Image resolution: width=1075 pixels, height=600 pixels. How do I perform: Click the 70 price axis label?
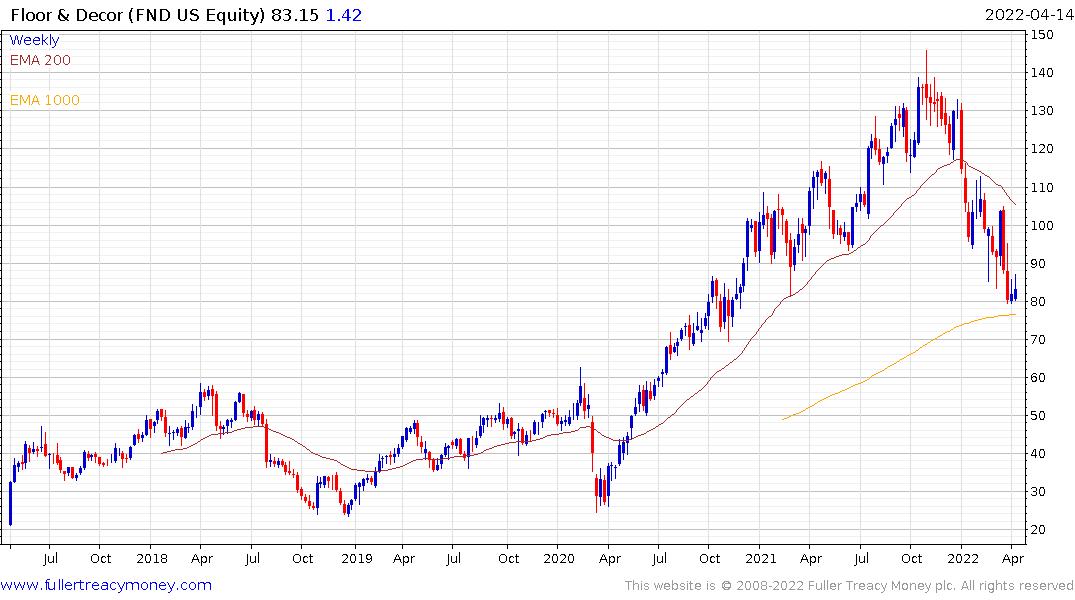1039,339
